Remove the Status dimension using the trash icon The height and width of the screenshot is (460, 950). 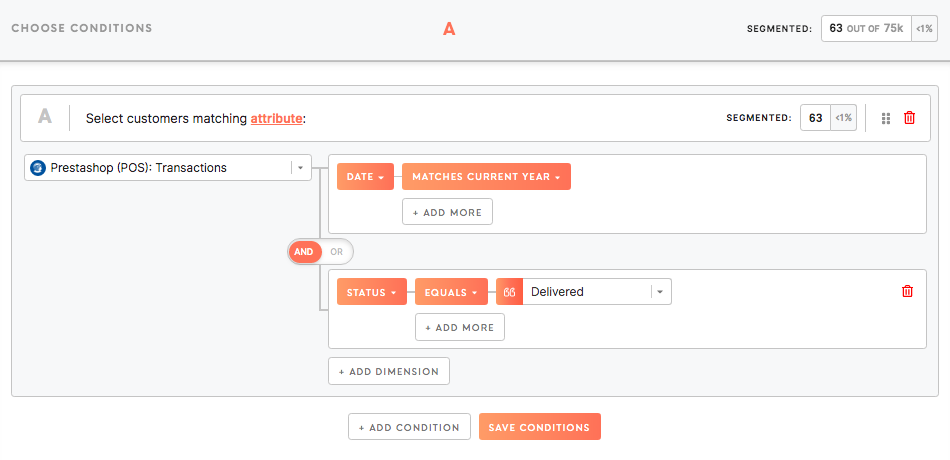point(907,292)
